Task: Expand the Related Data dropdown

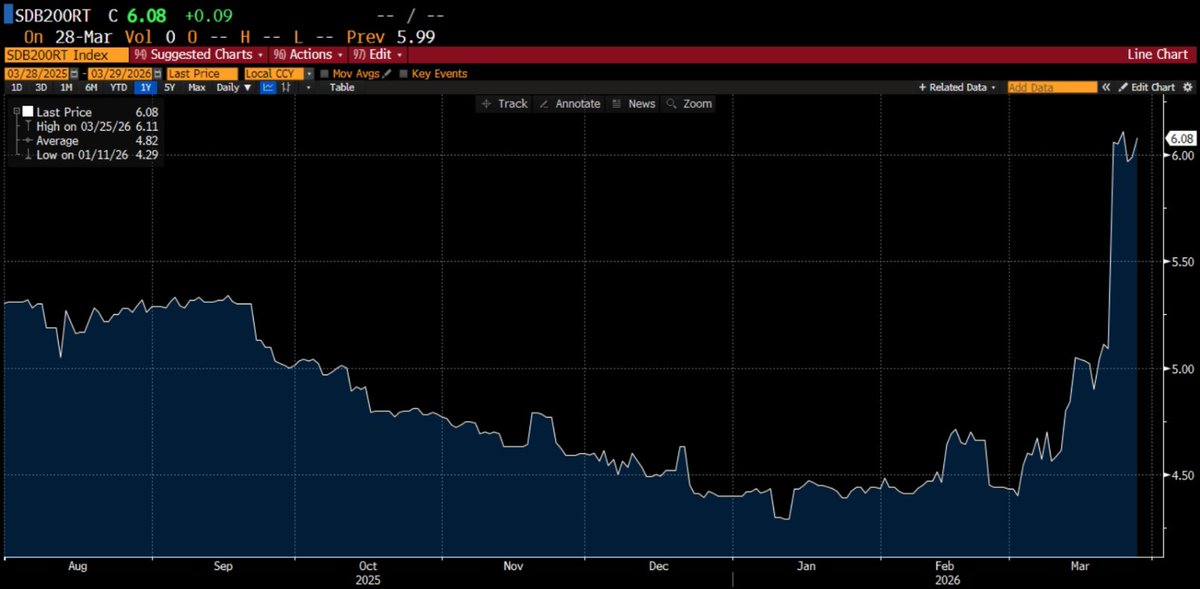Action: [957, 87]
